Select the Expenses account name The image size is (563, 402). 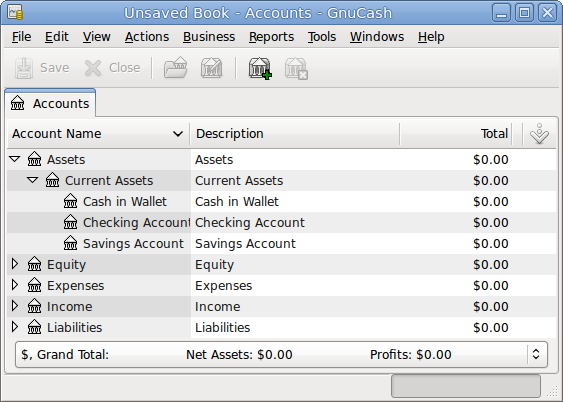coord(75,286)
